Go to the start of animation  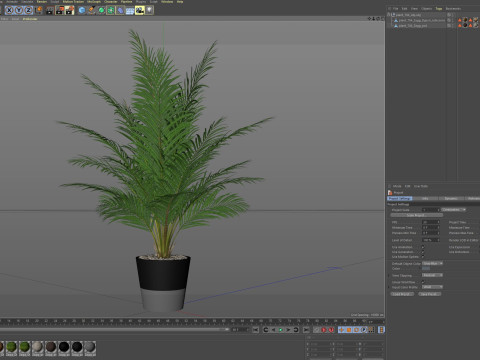tap(256, 330)
